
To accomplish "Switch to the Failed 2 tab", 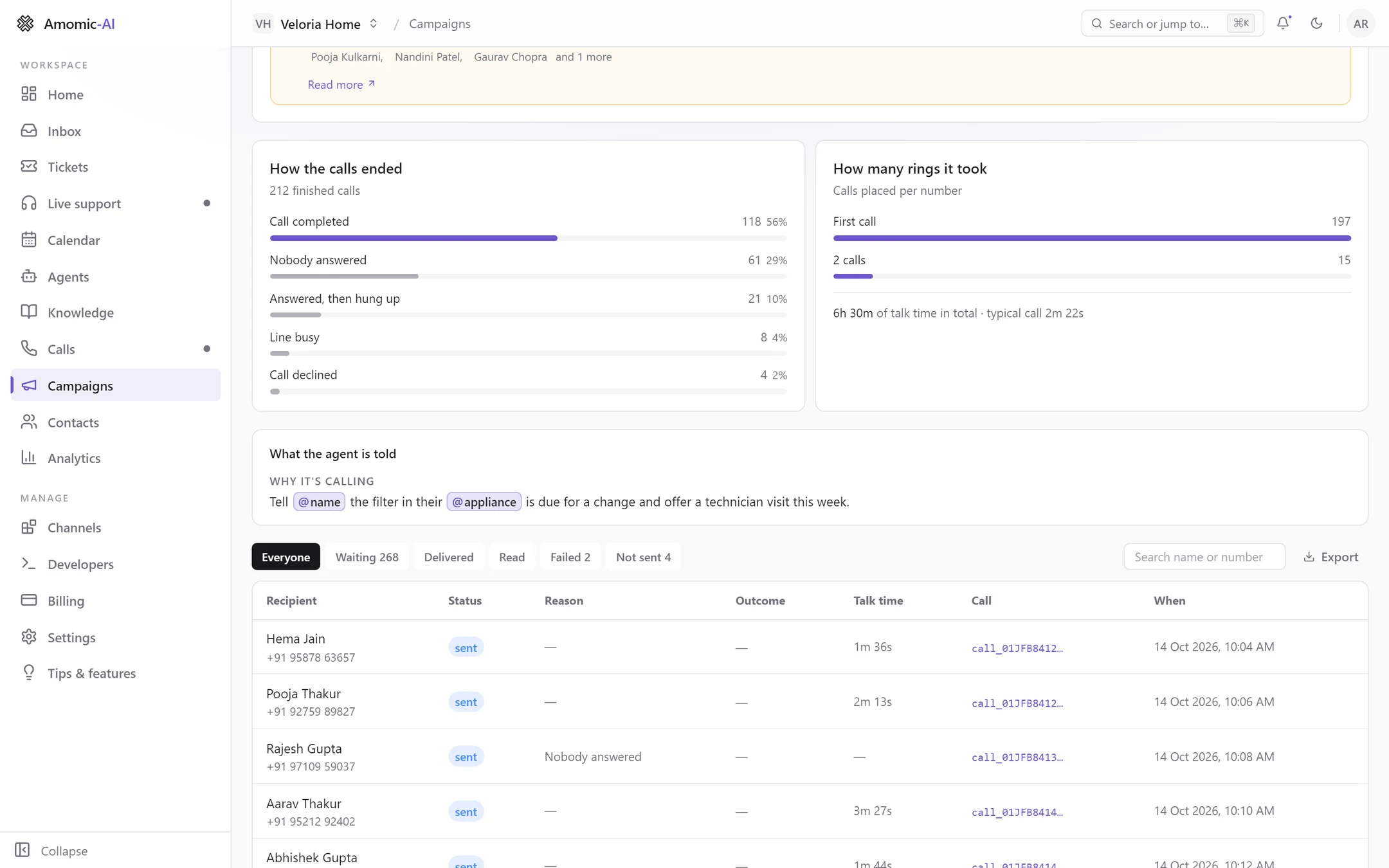I will pos(570,557).
